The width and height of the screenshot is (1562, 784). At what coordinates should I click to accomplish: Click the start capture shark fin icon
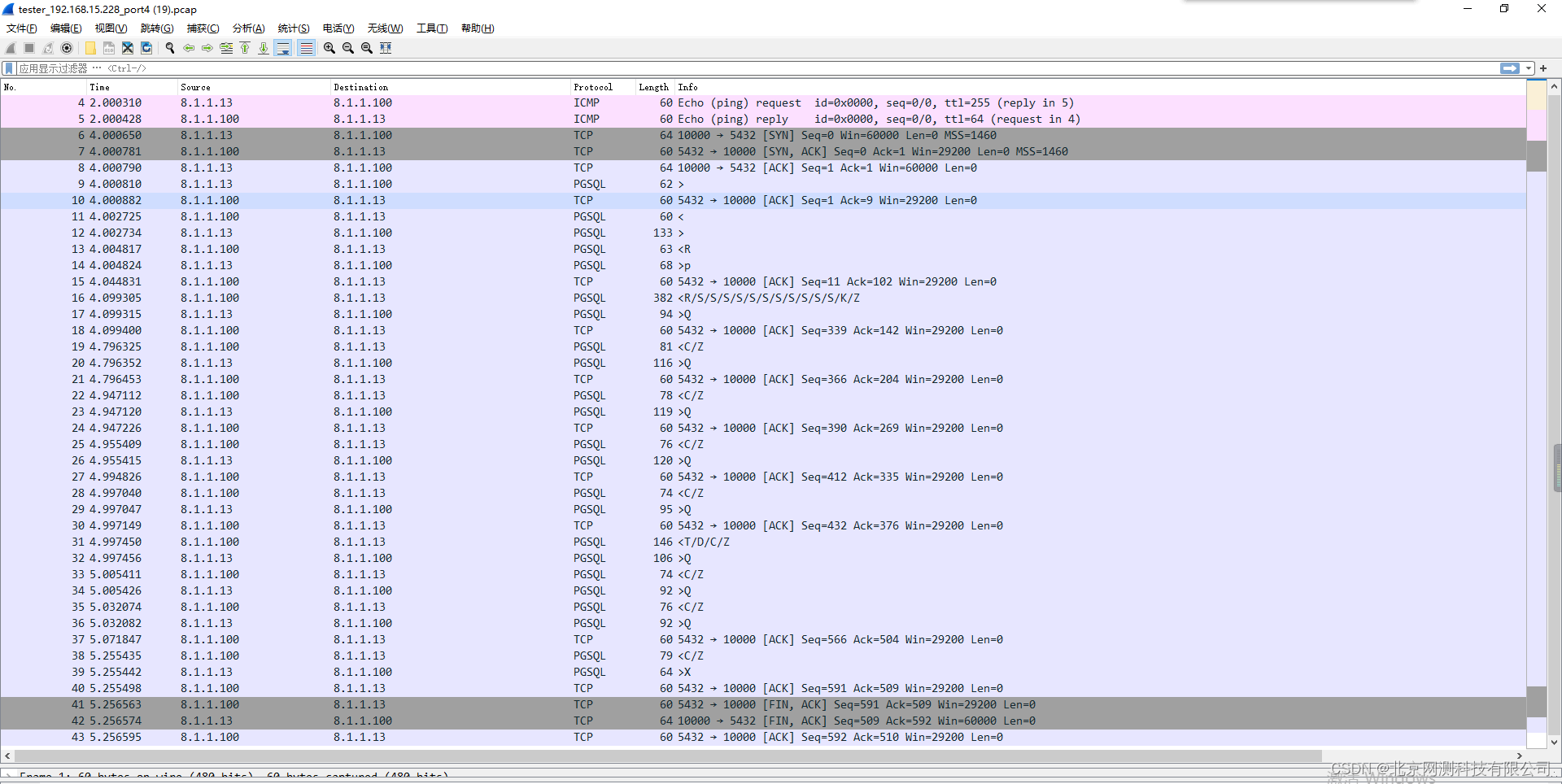pyautogui.click(x=11, y=48)
